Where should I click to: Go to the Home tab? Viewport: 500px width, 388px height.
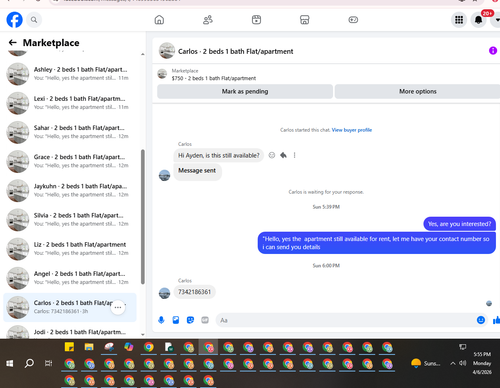pyautogui.click(x=159, y=20)
